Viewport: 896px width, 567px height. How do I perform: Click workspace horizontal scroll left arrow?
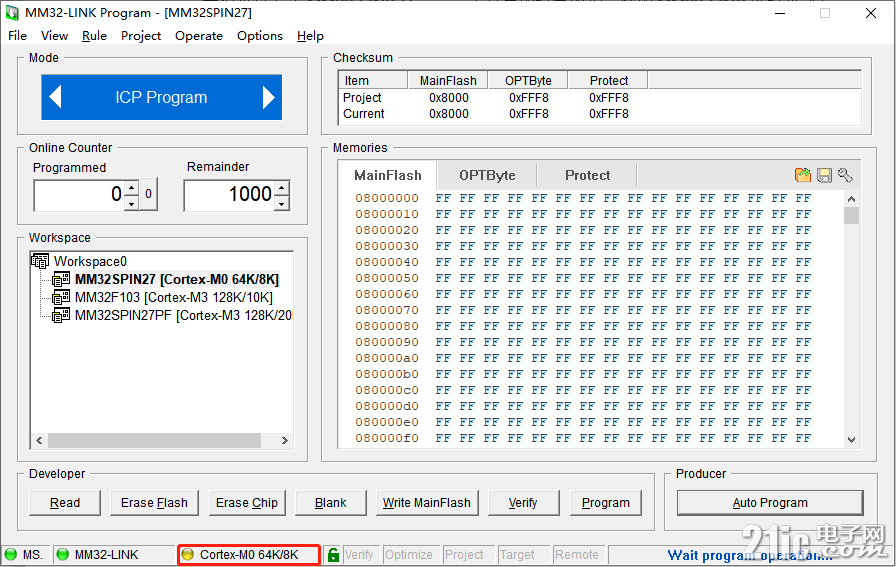point(39,441)
